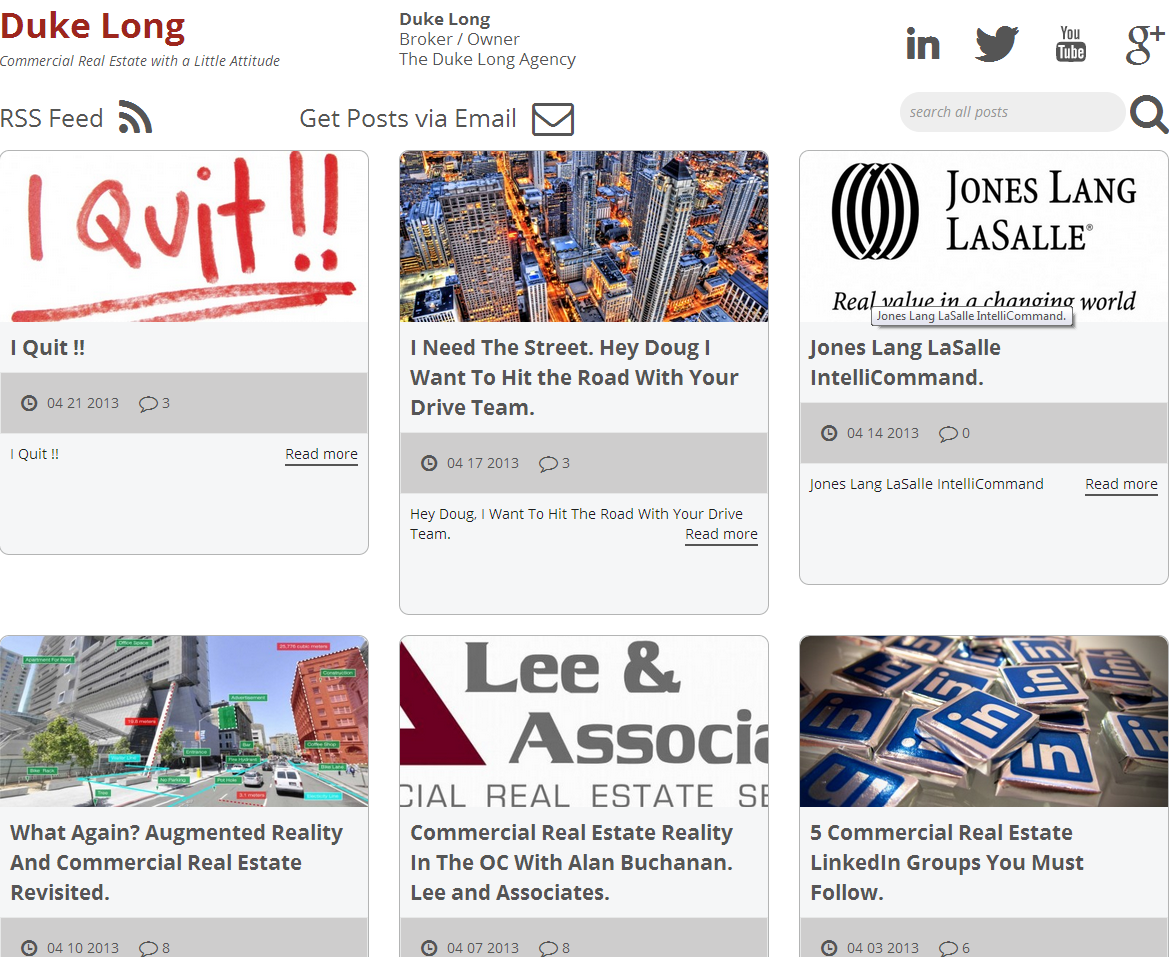Click the search magnifier icon

1149,115
